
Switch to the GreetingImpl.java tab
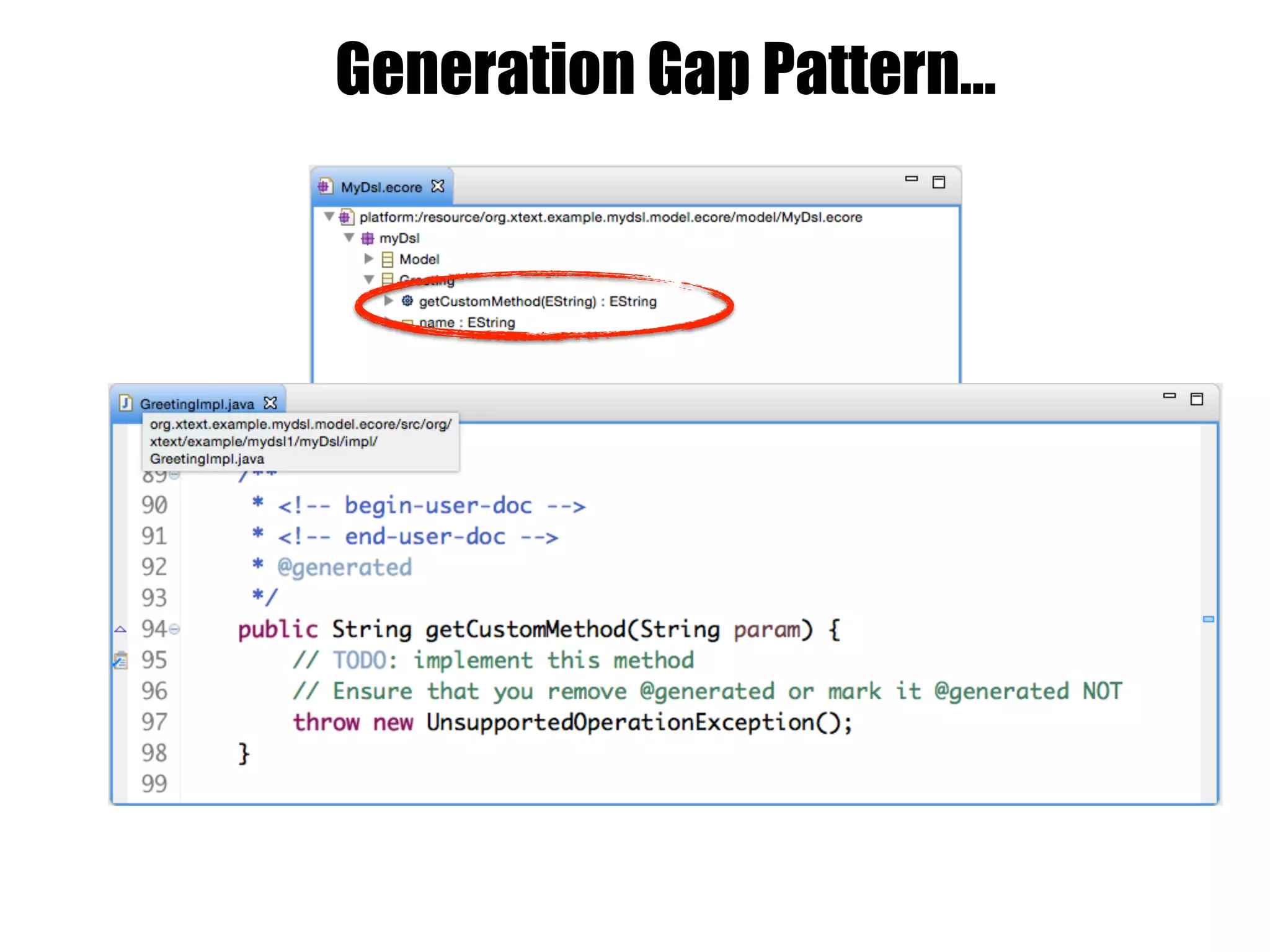click(197, 404)
